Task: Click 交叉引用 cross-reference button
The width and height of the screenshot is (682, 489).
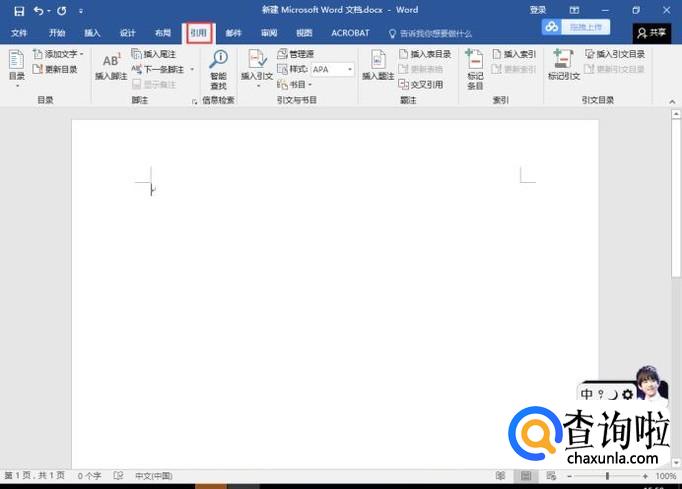Action: point(421,84)
